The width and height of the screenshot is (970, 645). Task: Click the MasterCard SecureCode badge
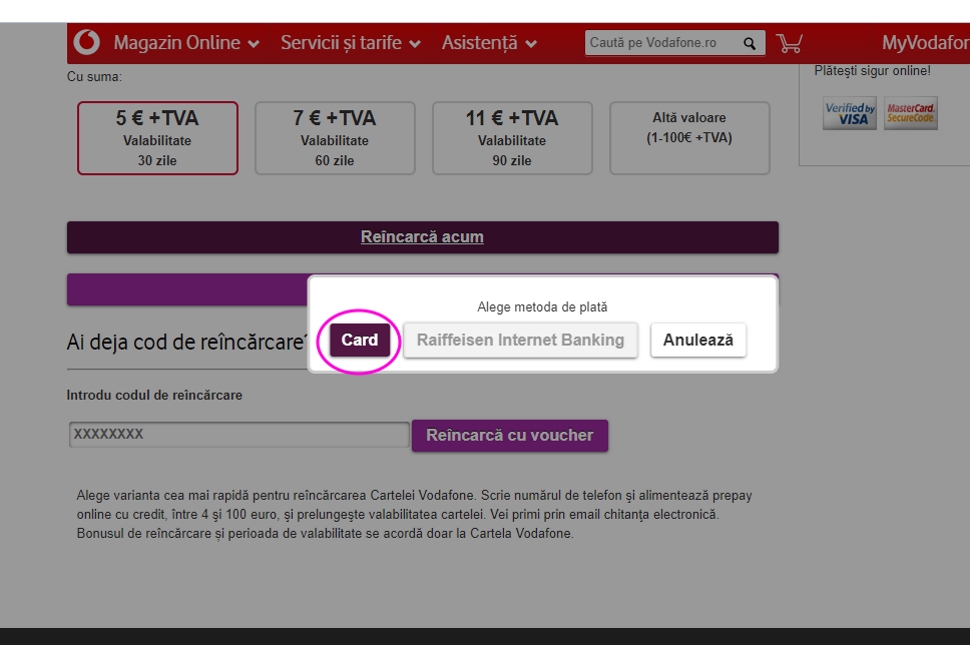pyautogui.click(x=910, y=114)
